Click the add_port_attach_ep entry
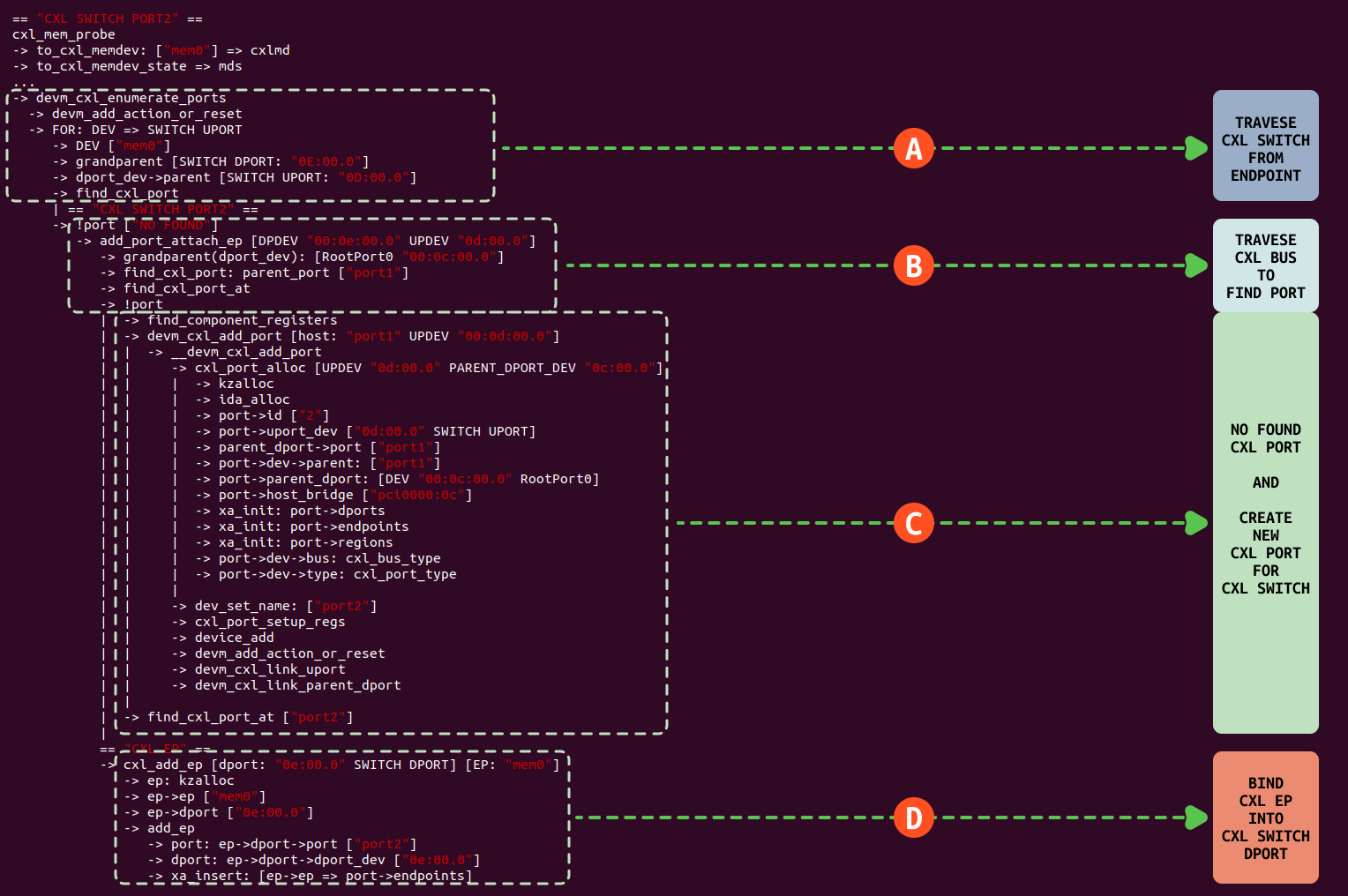The image size is (1348, 896). click(171, 241)
